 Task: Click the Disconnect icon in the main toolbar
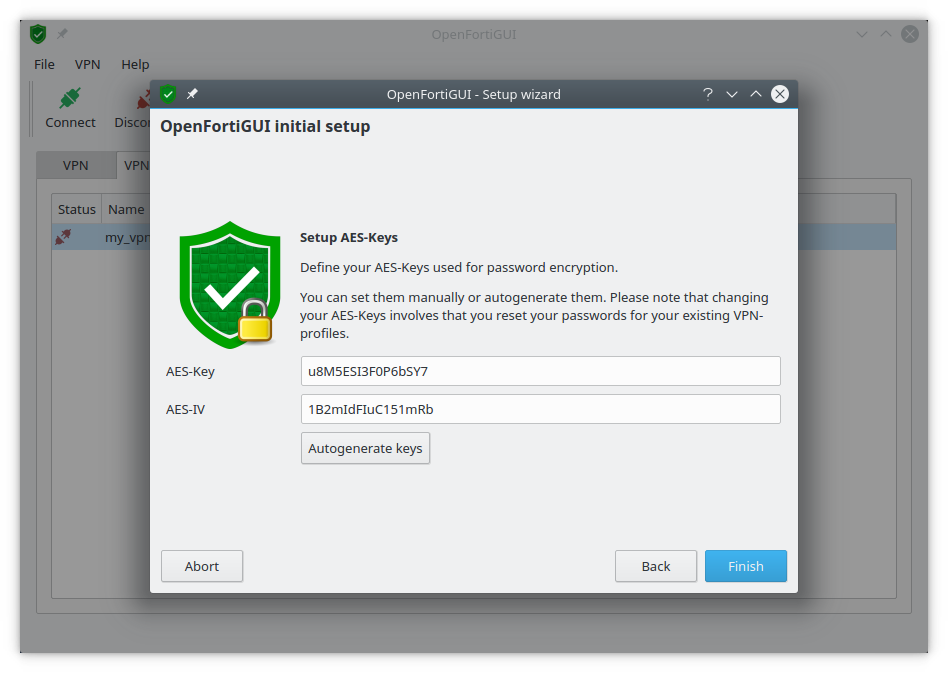(144, 99)
